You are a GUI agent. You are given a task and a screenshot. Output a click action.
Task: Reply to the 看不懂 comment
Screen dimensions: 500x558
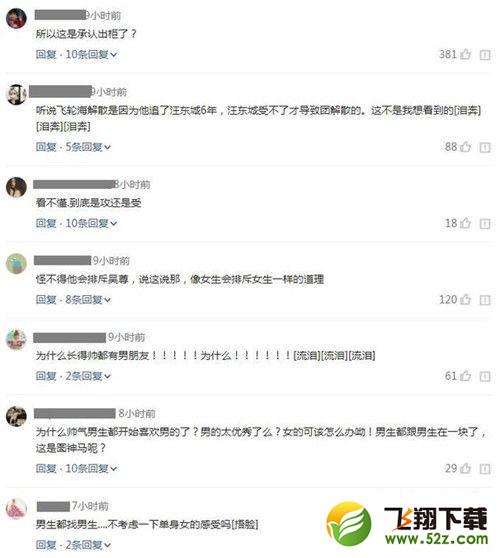(x=46, y=223)
